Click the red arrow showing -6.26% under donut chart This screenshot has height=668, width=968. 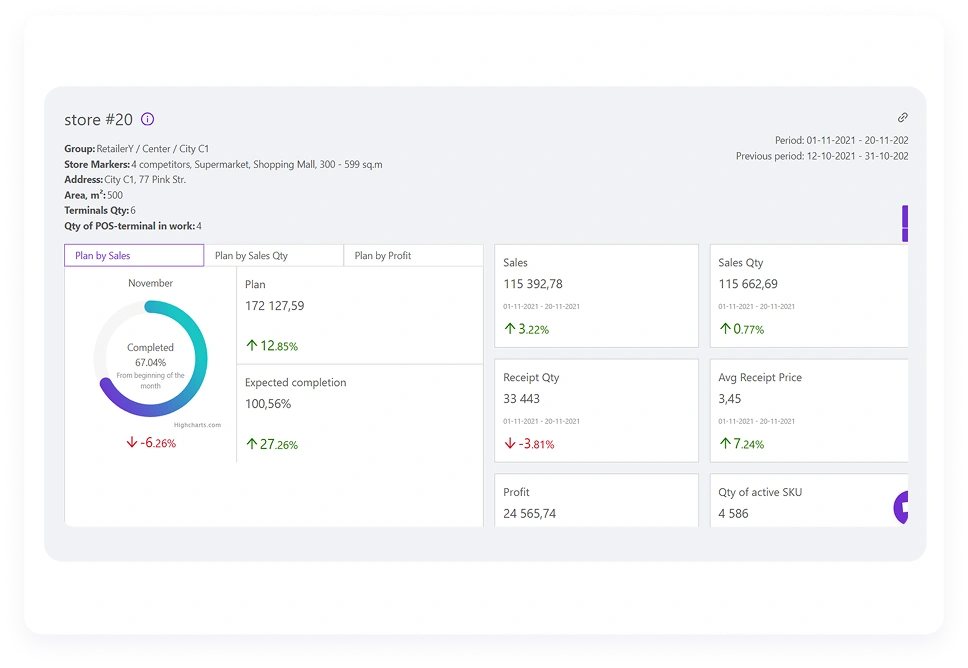point(130,442)
